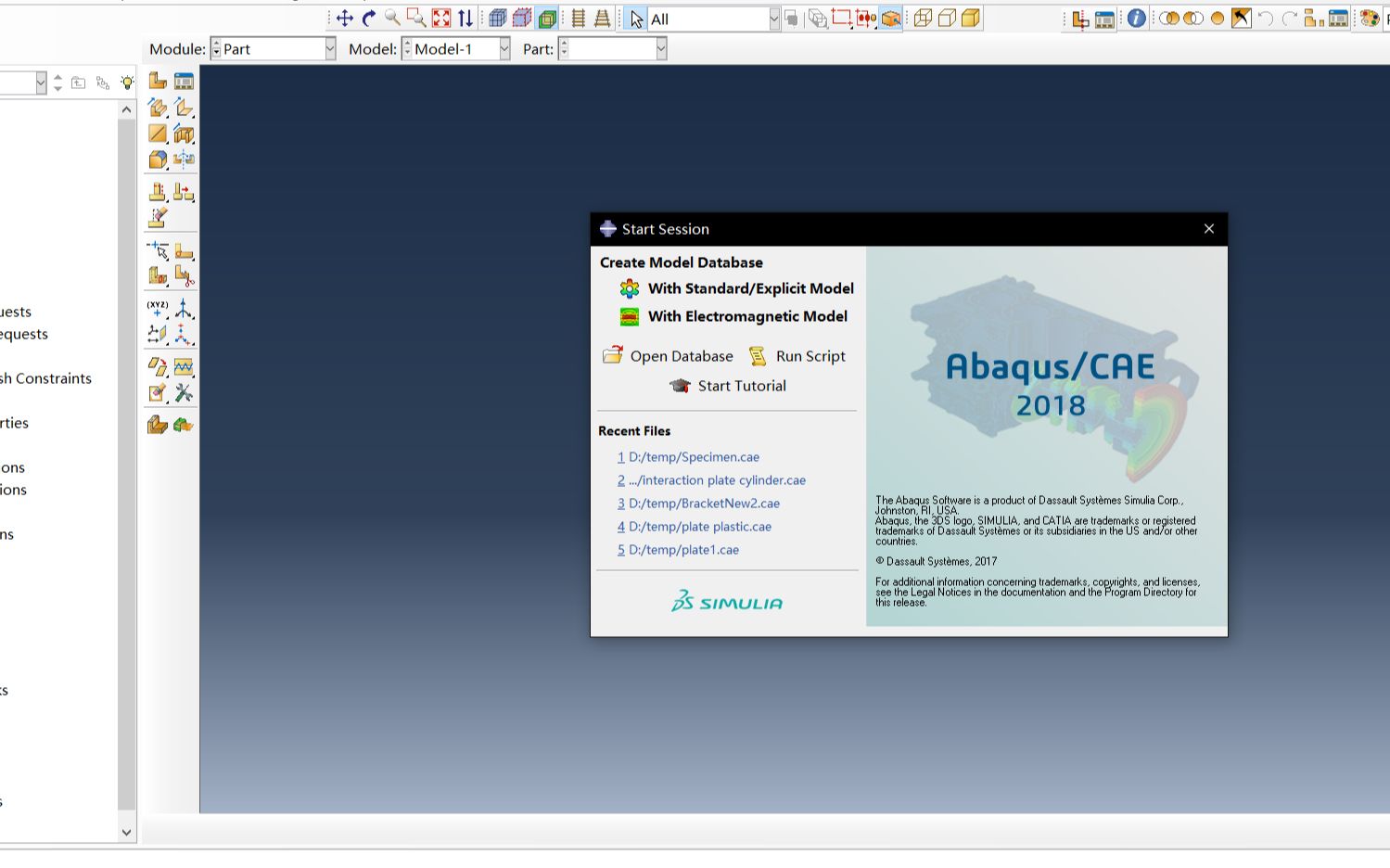Click the Create Part icon
The width and height of the screenshot is (1390, 868).
tap(158, 81)
